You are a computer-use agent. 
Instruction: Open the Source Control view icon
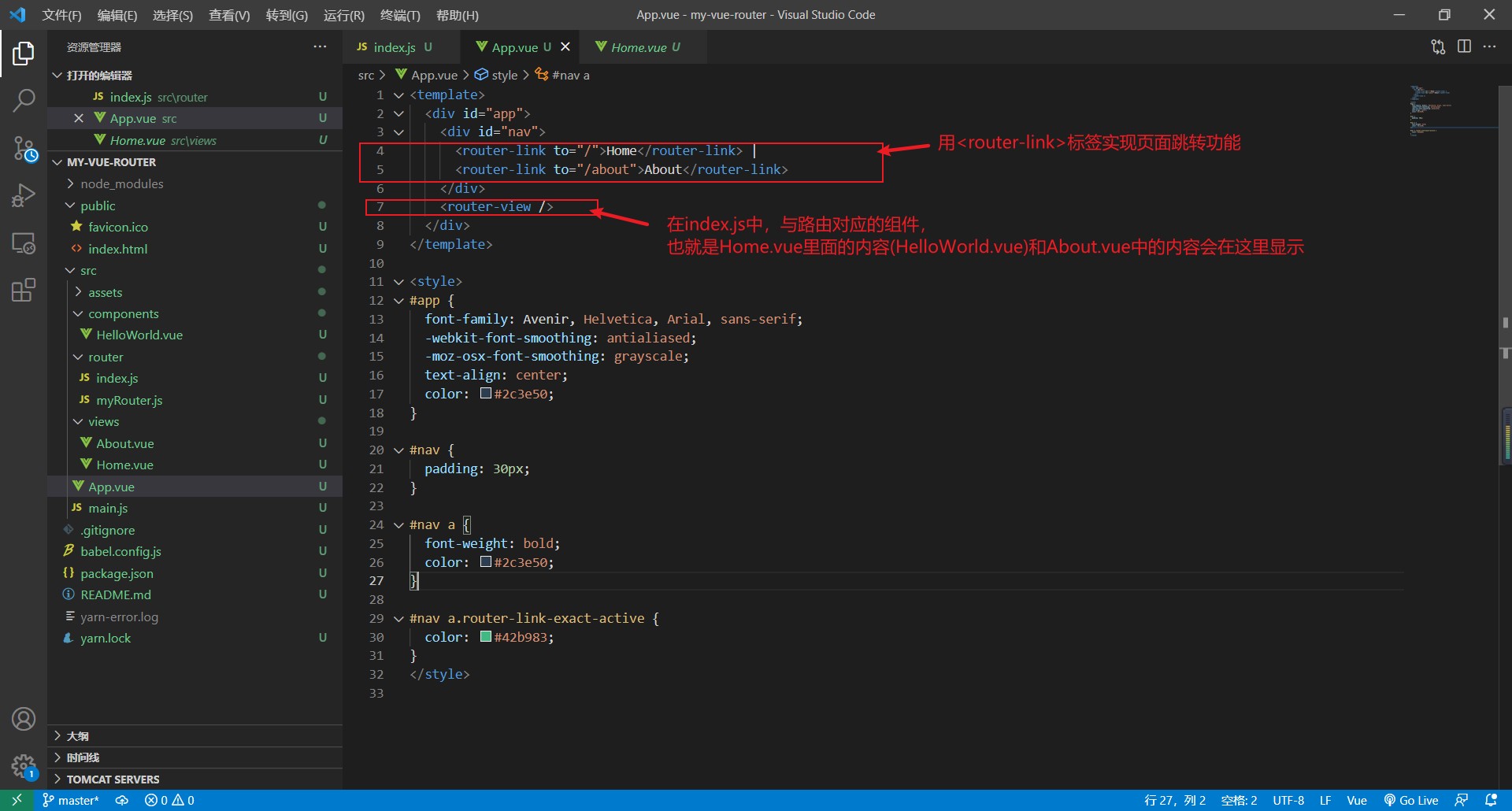point(24,148)
